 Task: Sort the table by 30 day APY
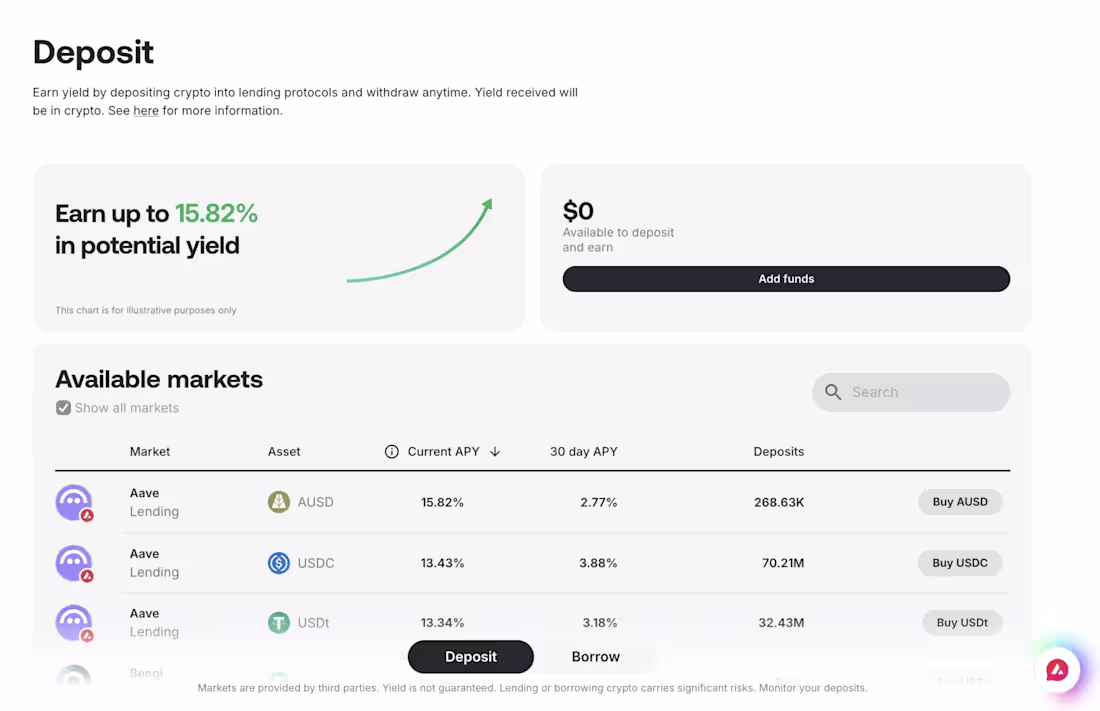tap(584, 451)
